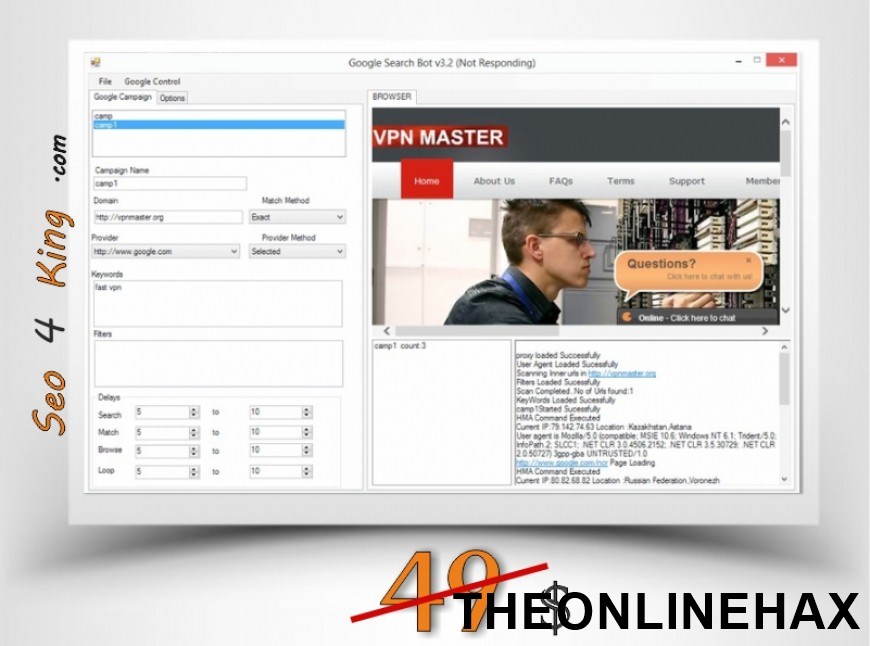Close the Google Search Bot window
This screenshot has height=646, width=870.
[781, 60]
